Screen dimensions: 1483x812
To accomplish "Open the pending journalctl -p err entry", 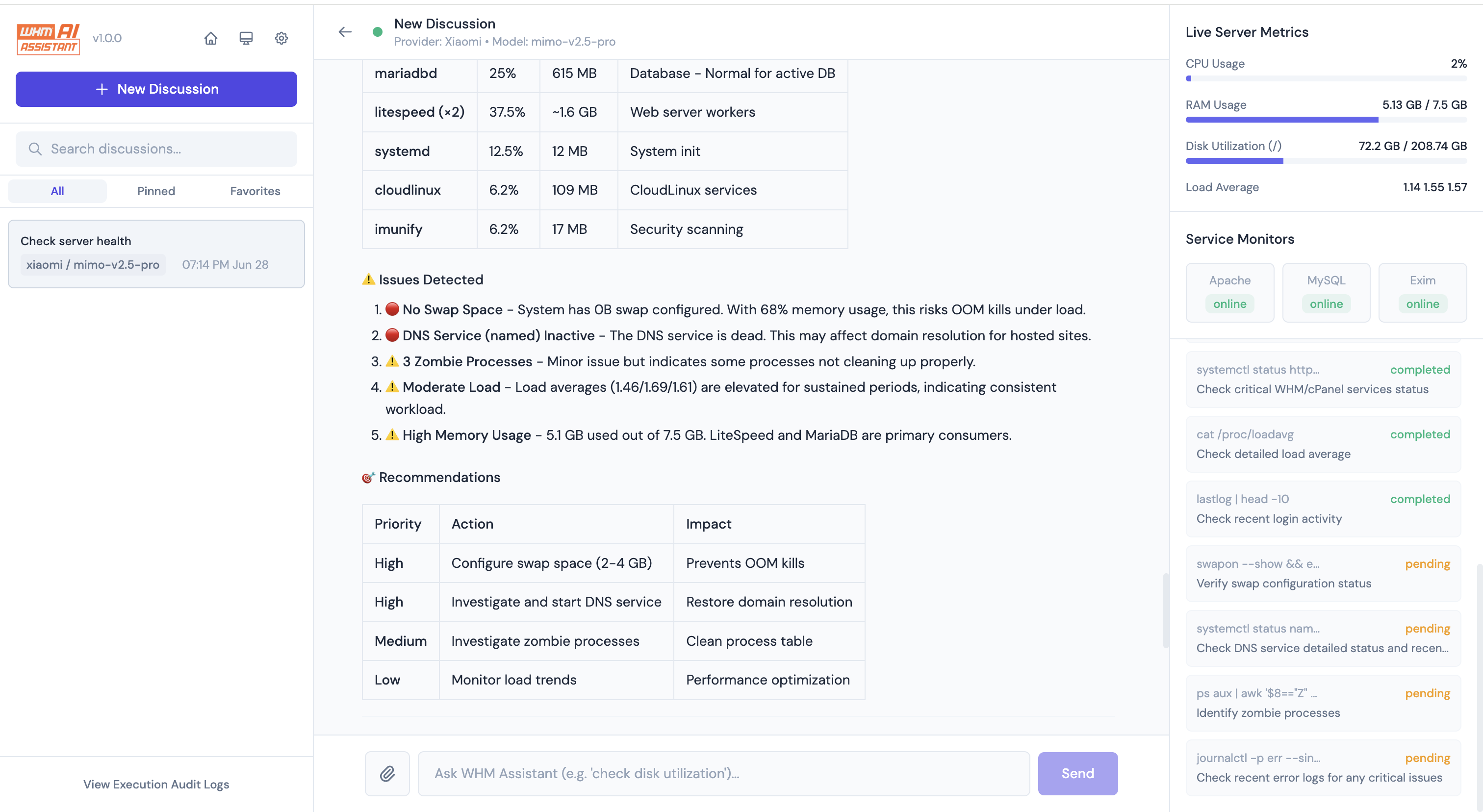I will point(1323,768).
